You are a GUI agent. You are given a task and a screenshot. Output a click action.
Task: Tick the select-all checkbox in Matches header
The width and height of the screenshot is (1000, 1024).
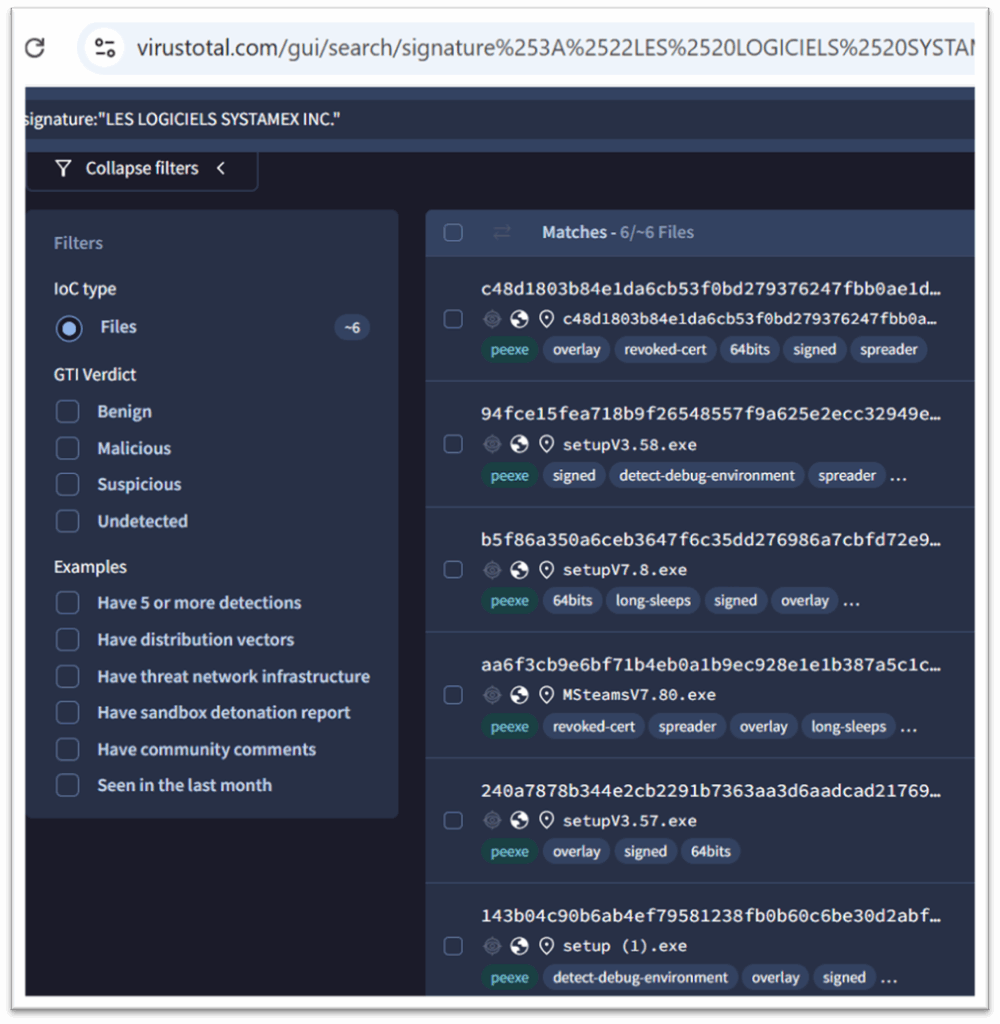click(453, 232)
